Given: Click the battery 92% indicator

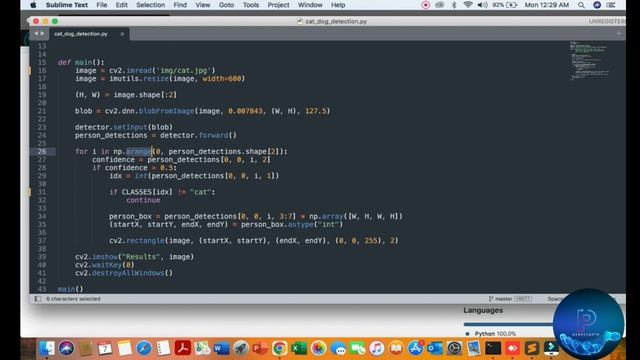Looking at the screenshot, I should tap(504, 5).
